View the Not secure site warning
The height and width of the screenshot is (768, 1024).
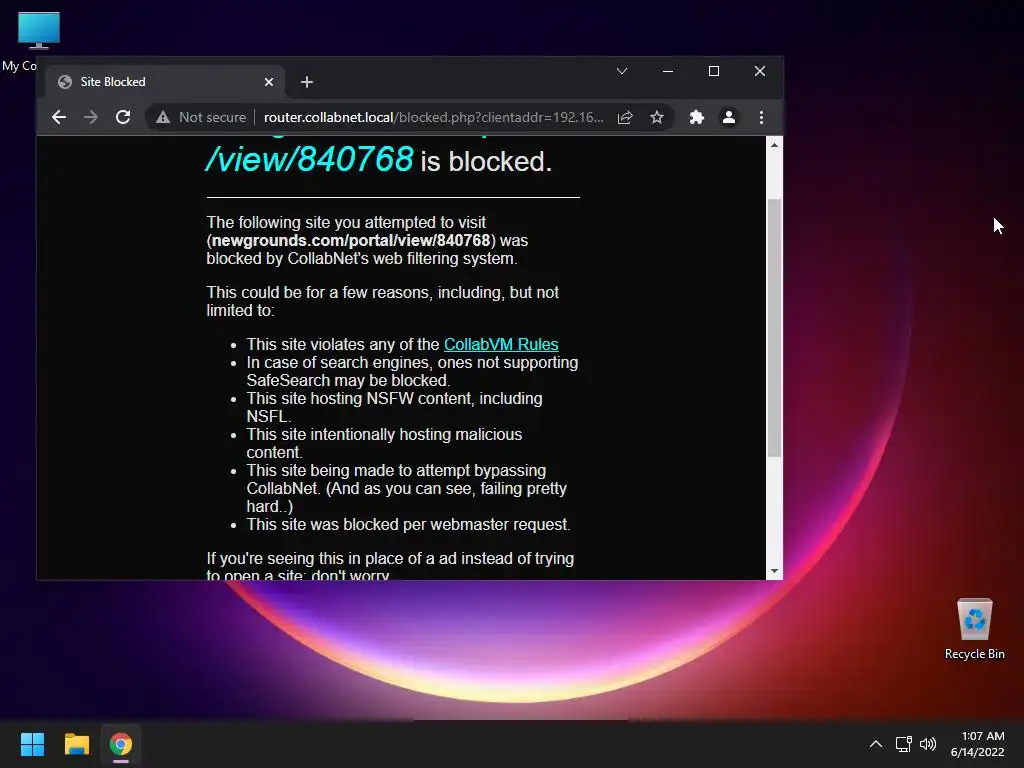click(200, 118)
